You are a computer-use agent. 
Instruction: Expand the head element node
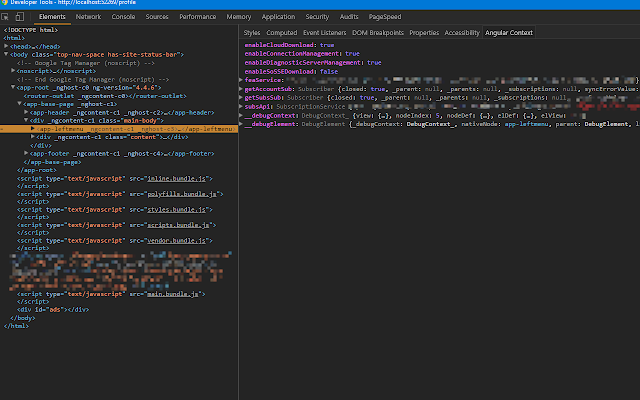7,46
